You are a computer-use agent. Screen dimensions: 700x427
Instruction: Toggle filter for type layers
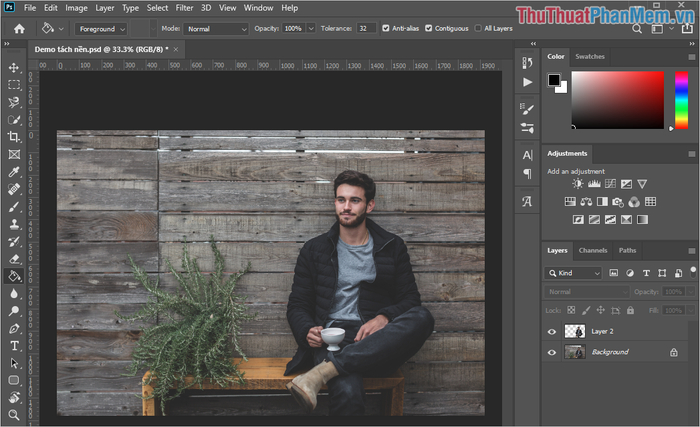(646, 273)
